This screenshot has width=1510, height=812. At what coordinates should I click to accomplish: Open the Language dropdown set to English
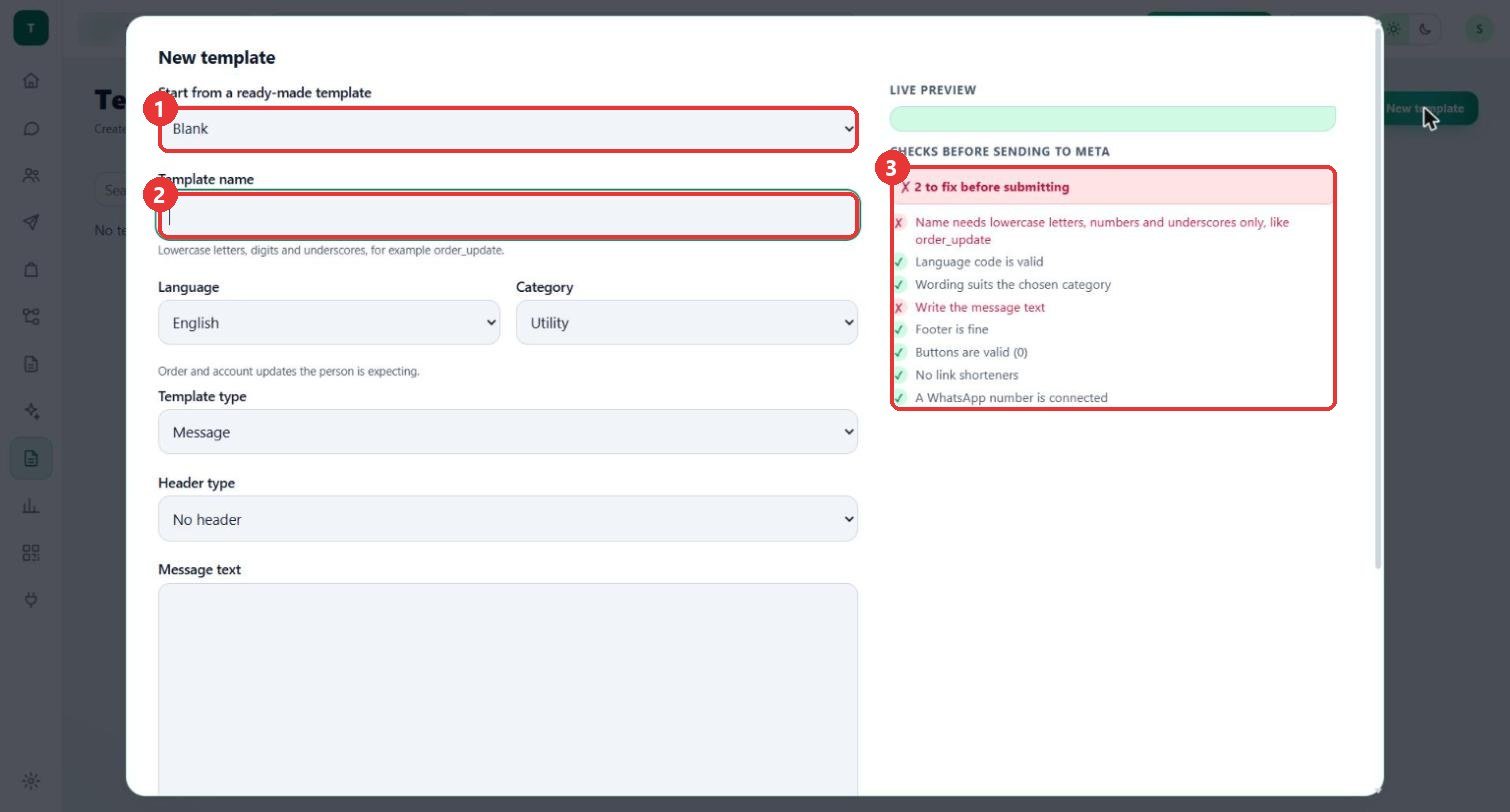tap(329, 323)
